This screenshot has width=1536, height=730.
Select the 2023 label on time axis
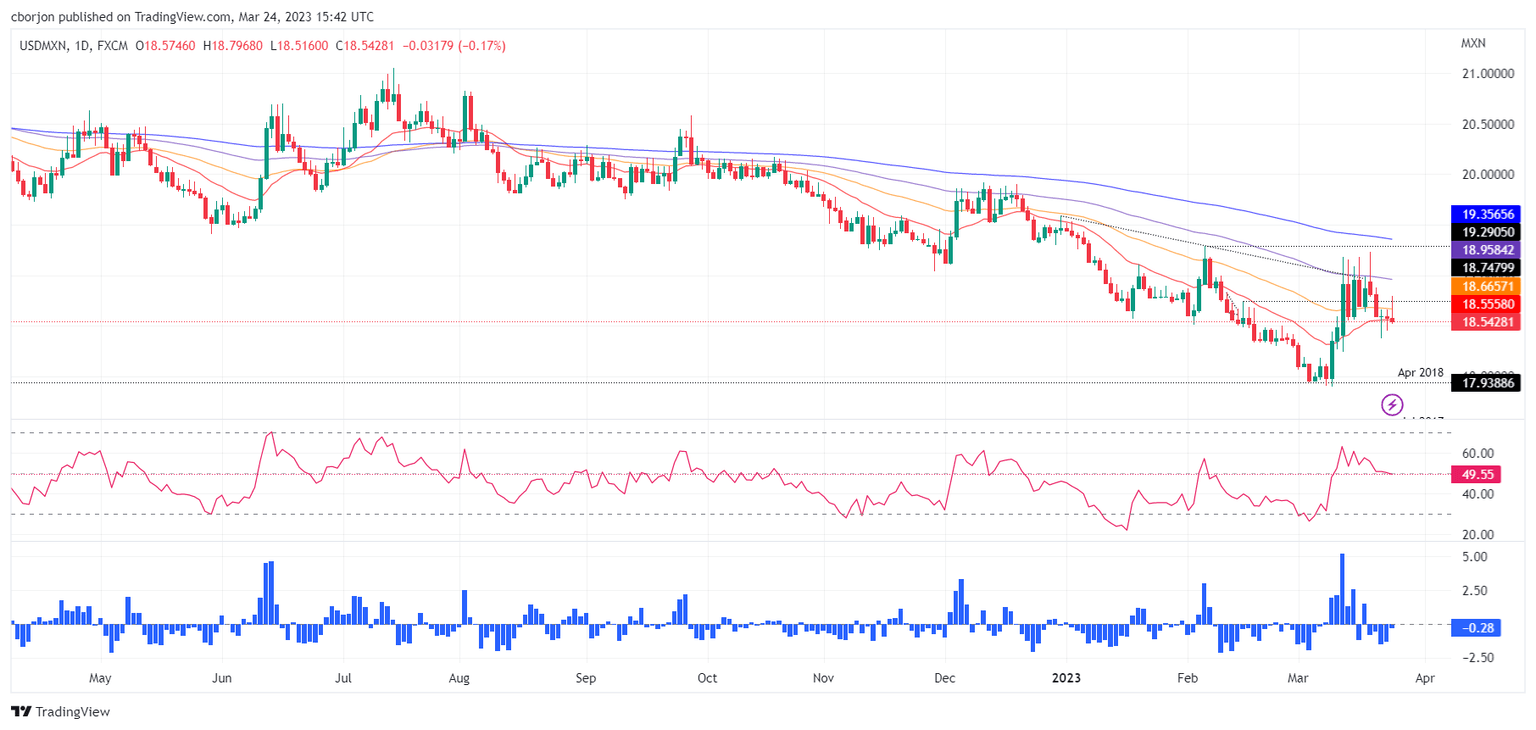click(1065, 678)
